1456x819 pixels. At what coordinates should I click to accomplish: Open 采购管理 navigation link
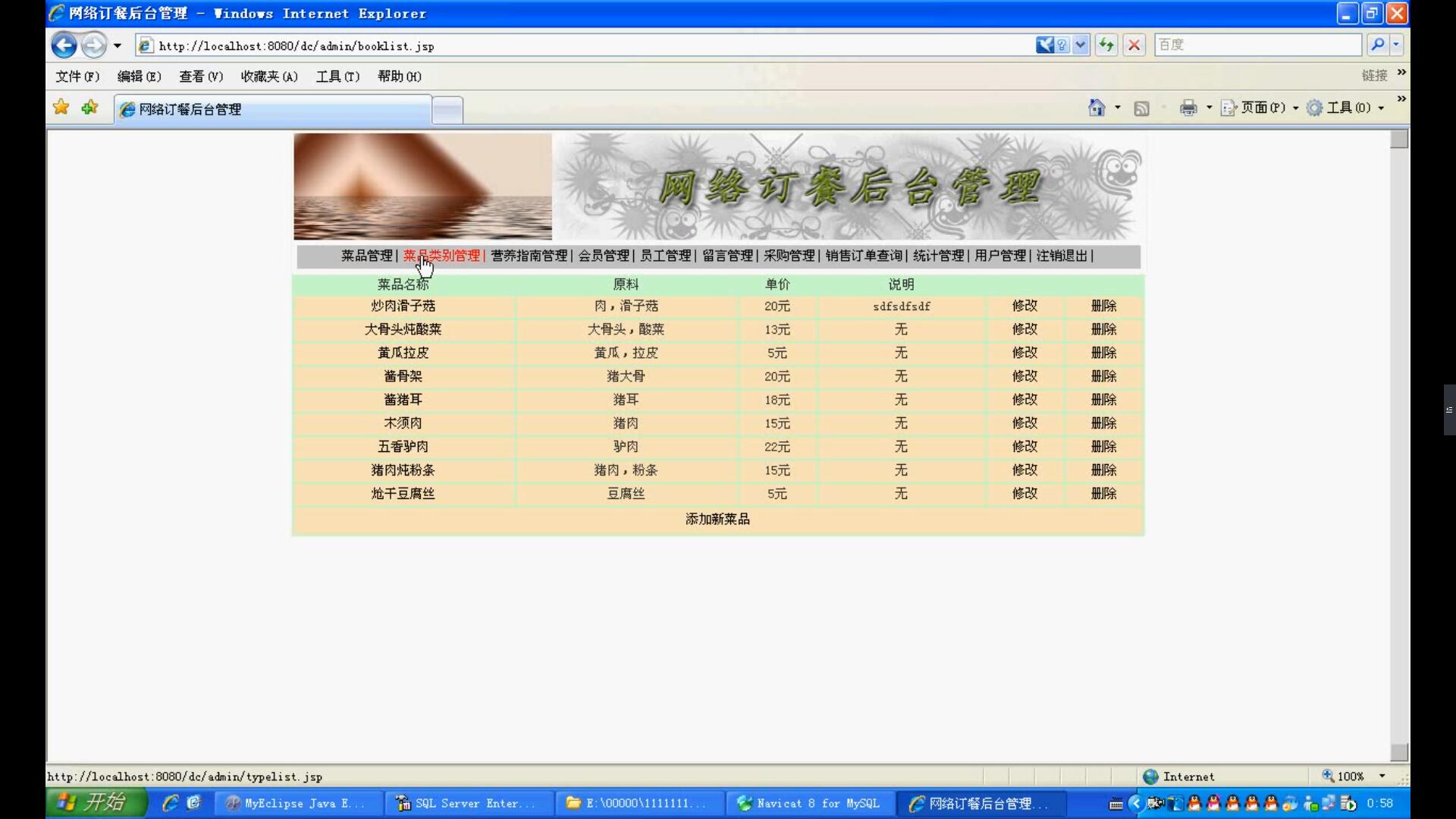[789, 256]
